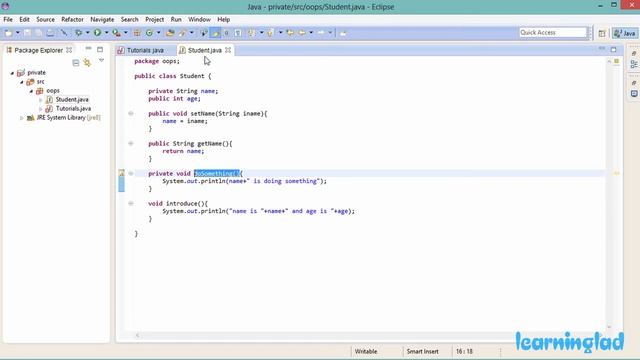Toggle Mark Occurrences in toolbar
This screenshot has width=640, height=360.
[x=215, y=33]
